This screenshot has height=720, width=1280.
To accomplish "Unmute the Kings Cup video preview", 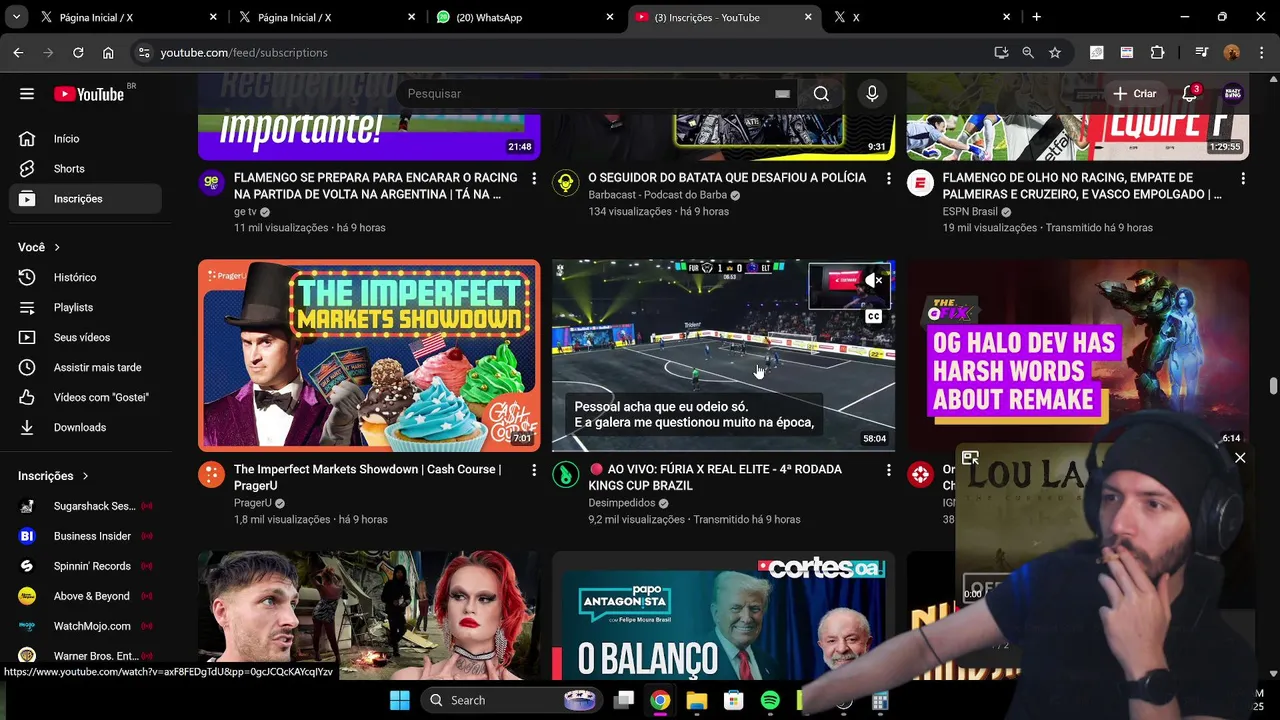I will 874,281.
